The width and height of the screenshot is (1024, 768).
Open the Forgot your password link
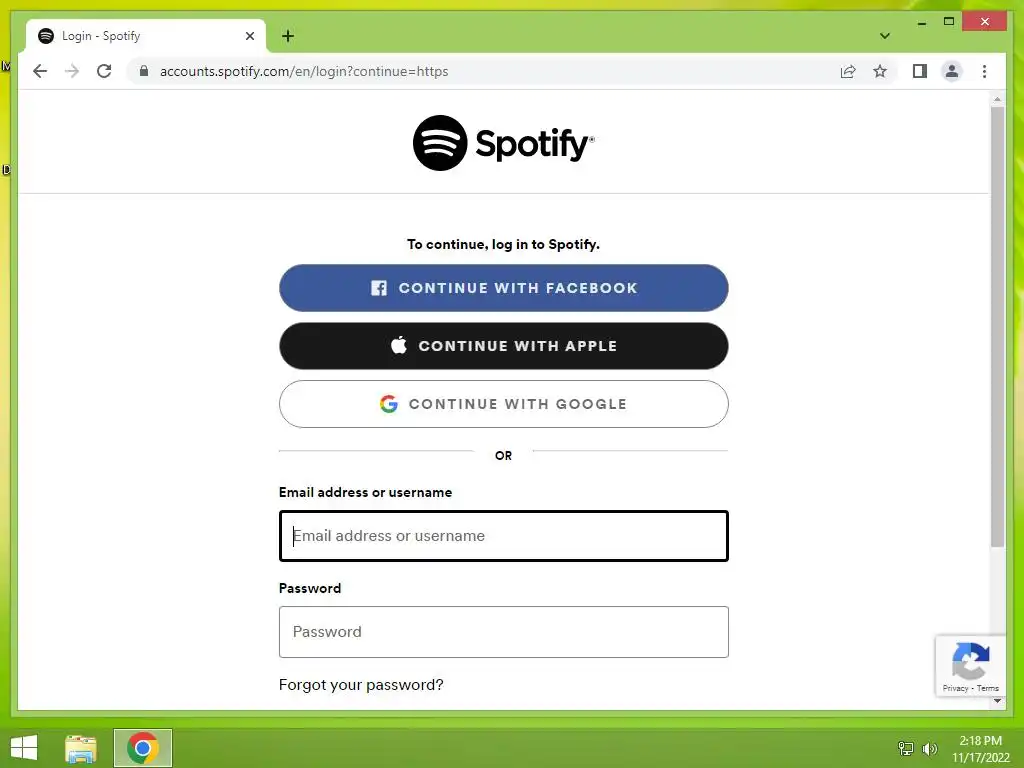(x=361, y=684)
